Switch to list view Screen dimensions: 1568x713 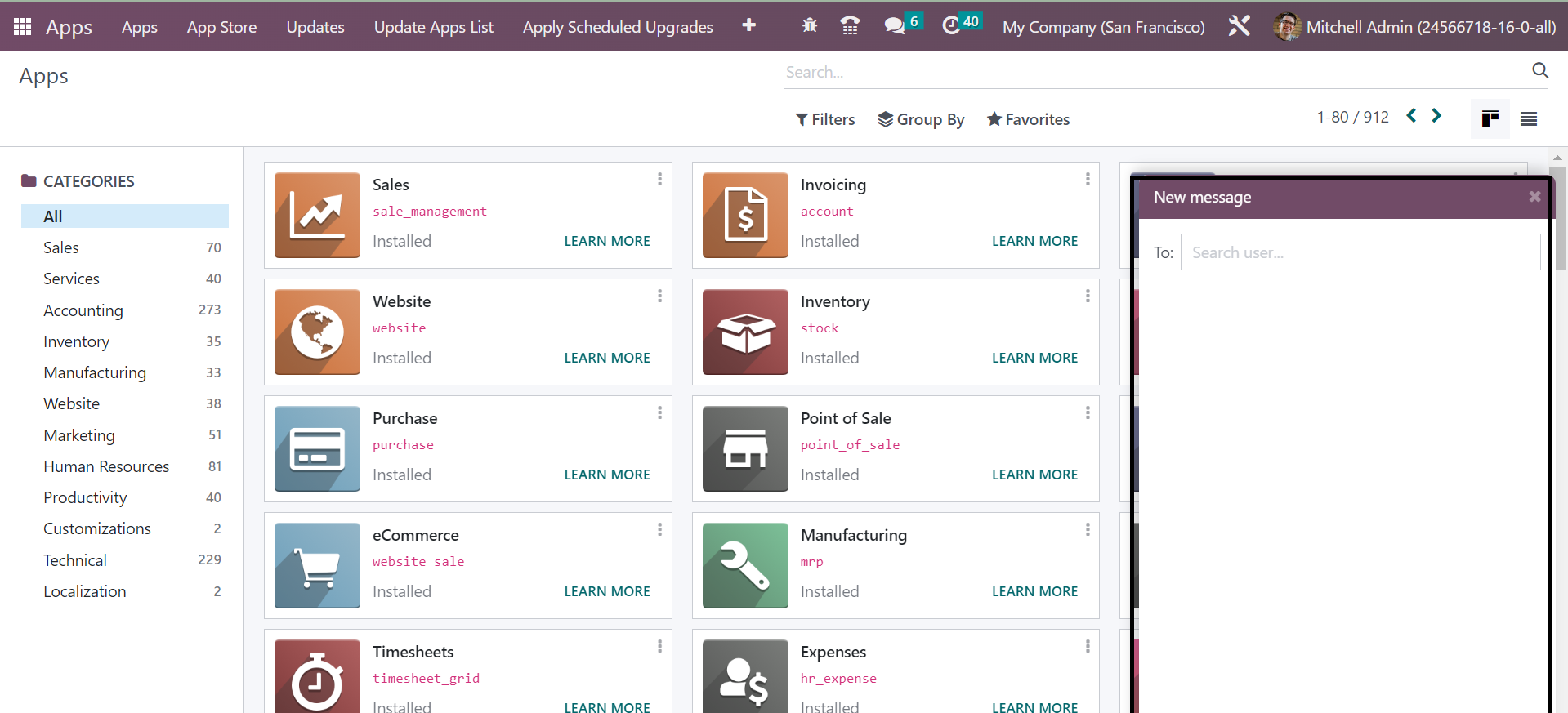1528,119
